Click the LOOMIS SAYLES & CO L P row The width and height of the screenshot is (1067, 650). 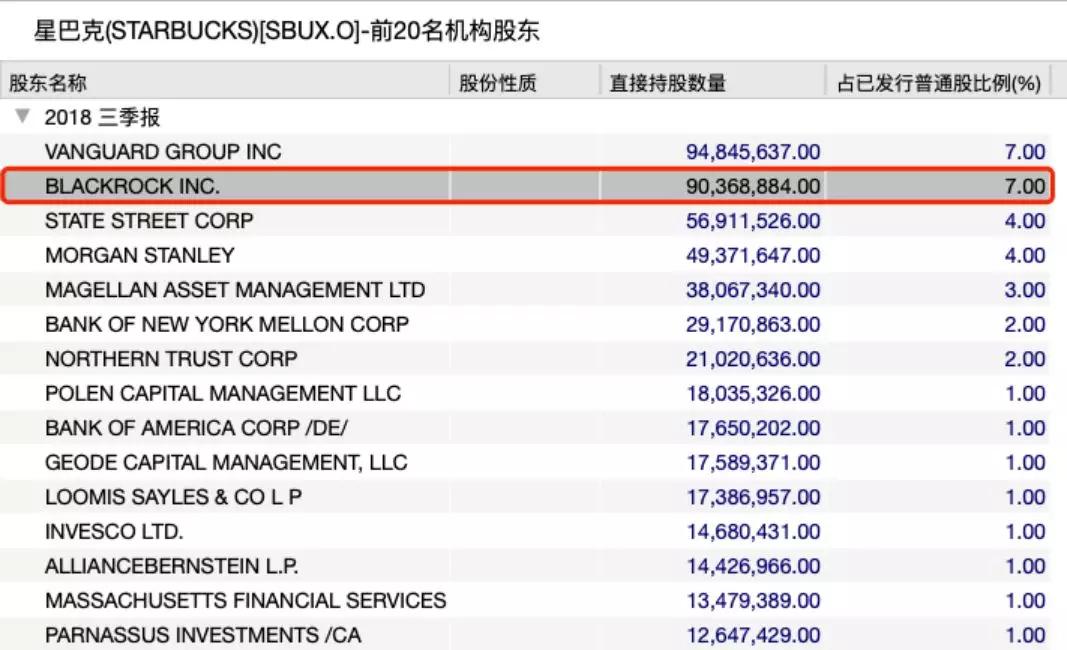[x=173, y=497]
